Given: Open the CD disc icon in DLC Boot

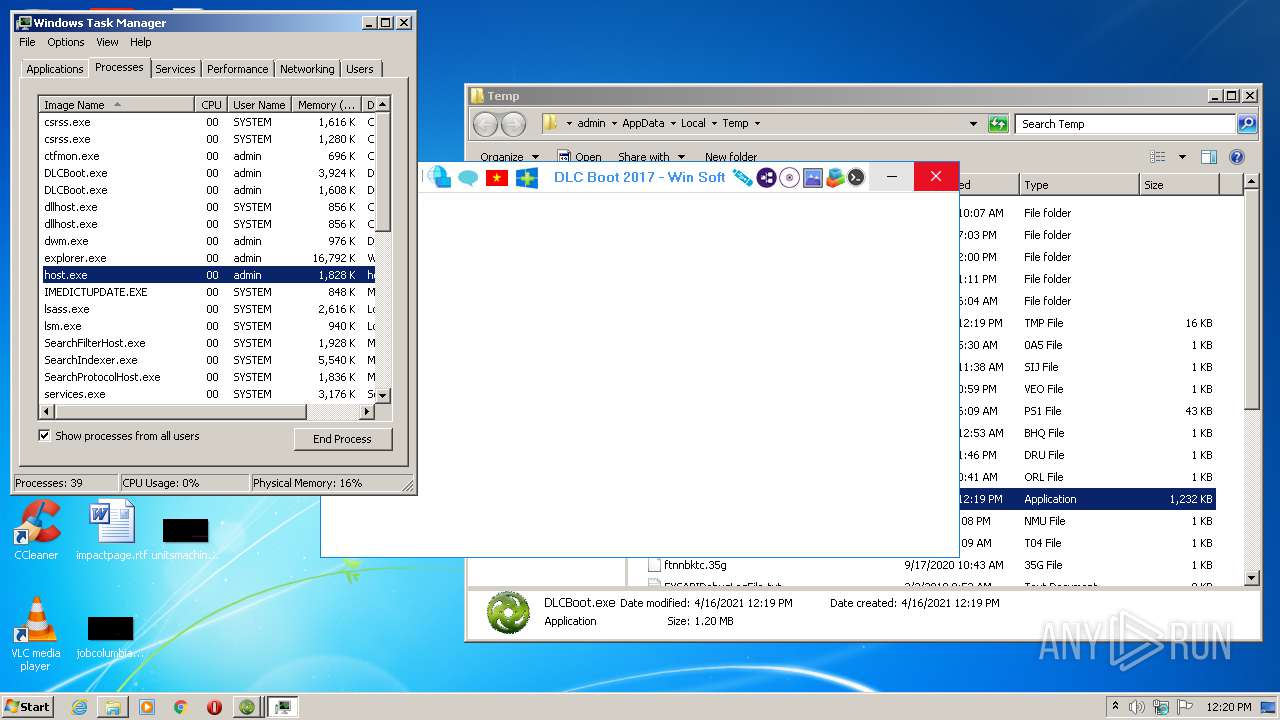Looking at the screenshot, I should 789,178.
